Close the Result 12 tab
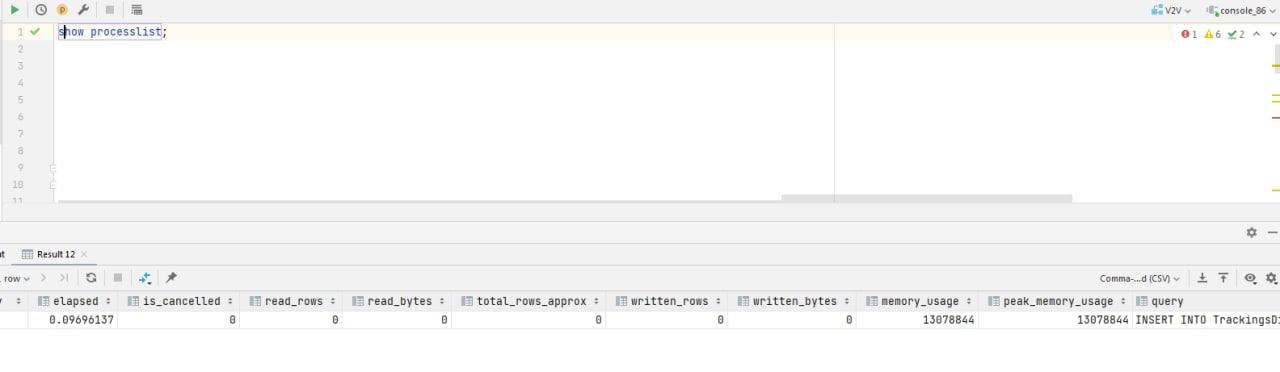 click(84, 254)
